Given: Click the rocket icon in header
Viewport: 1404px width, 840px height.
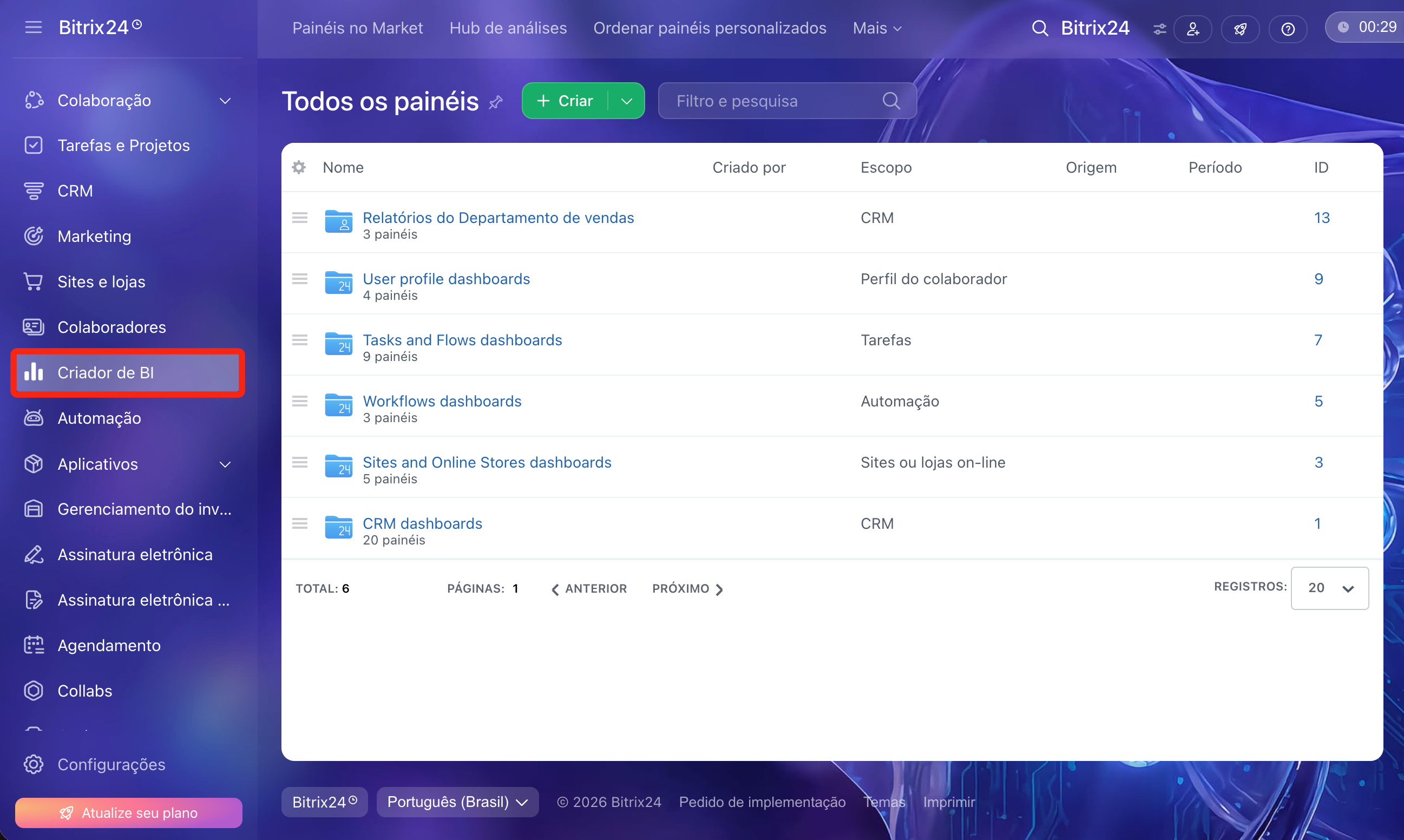Looking at the screenshot, I should tap(1241, 28).
